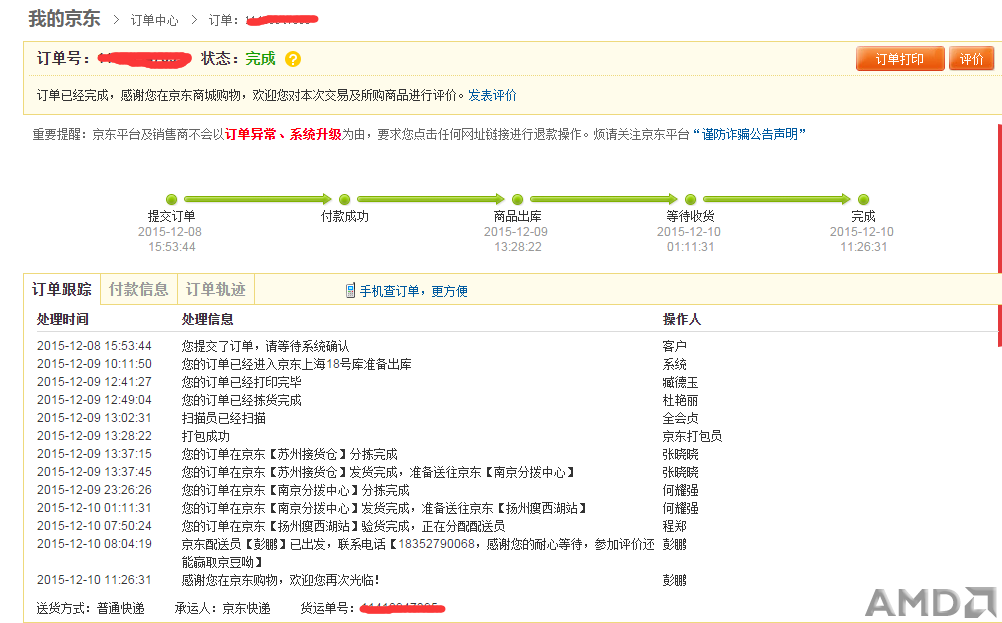
Task: Click the 送货方式：普通快递 text
Action: coord(90,608)
